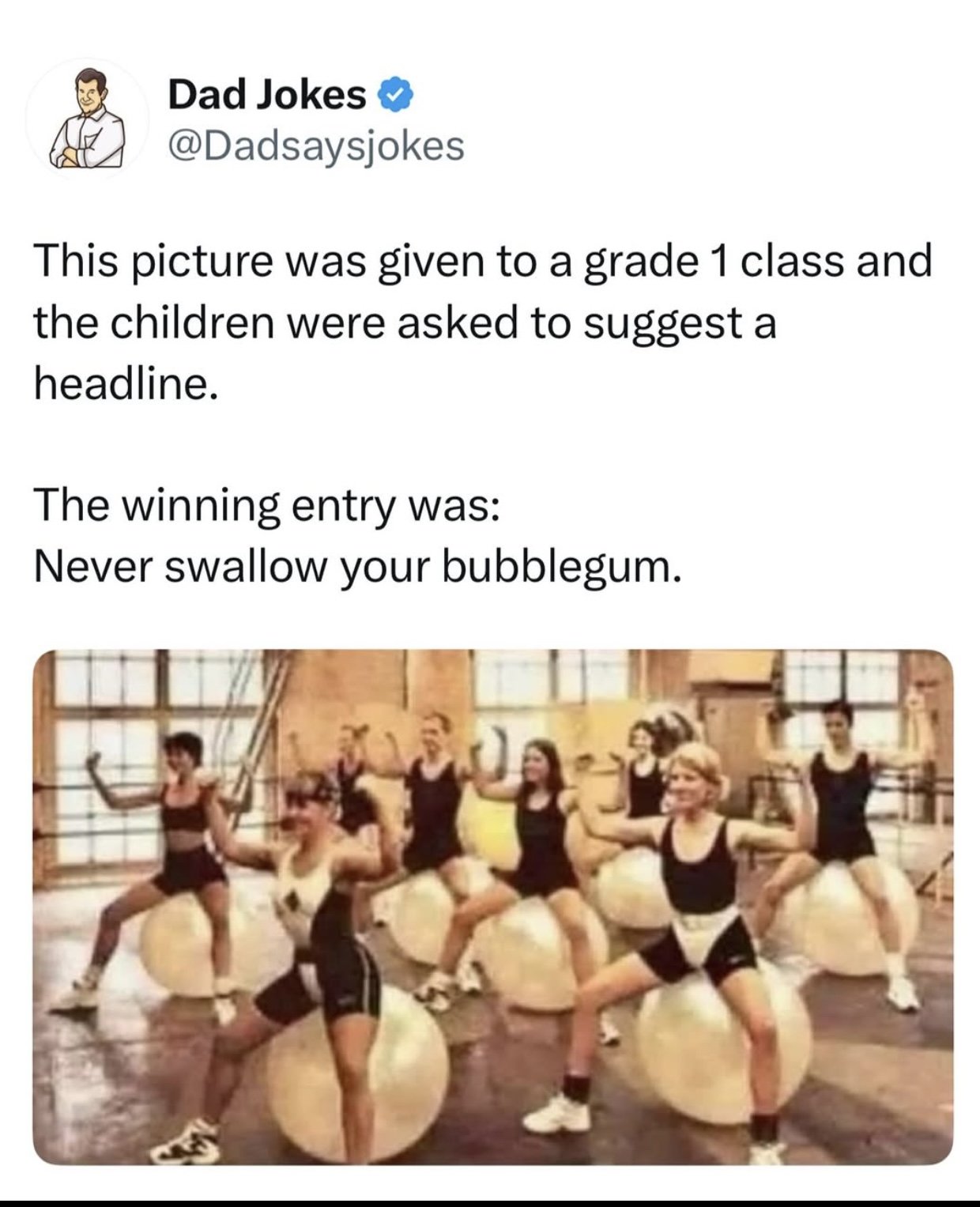Image resolution: width=980 pixels, height=1207 pixels.
Task: Click the long-haired woman in photo center
Action: [x=522, y=862]
